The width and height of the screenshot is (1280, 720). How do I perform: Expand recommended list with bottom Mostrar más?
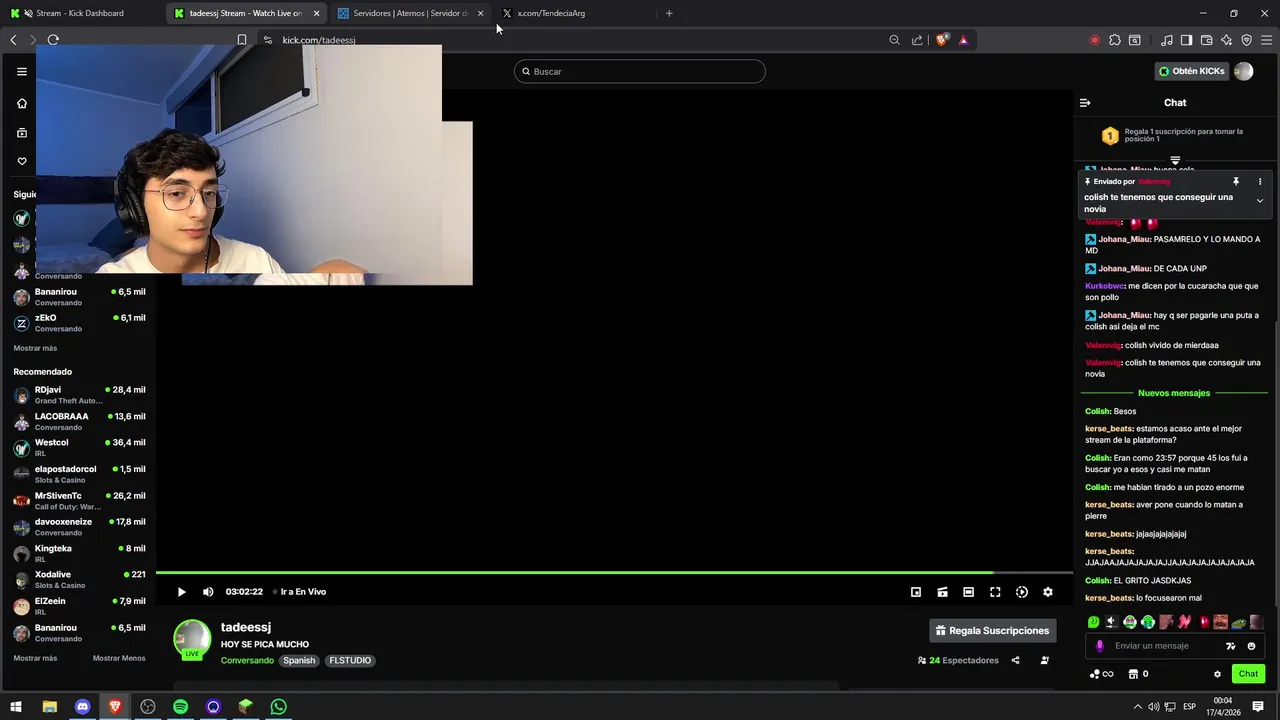tap(35, 658)
